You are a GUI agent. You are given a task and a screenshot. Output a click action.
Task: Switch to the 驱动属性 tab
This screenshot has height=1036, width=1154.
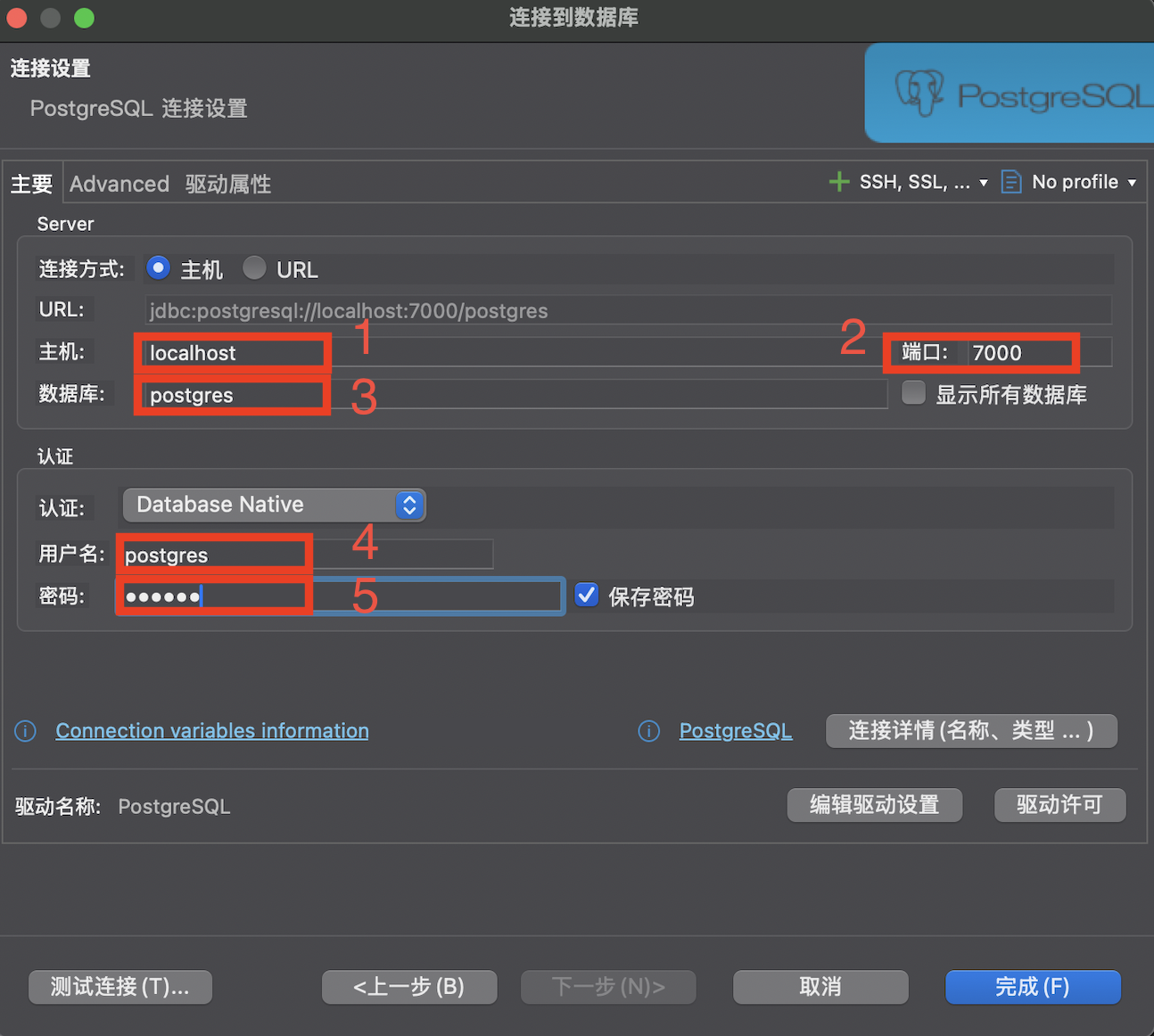[x=227, y=184]
